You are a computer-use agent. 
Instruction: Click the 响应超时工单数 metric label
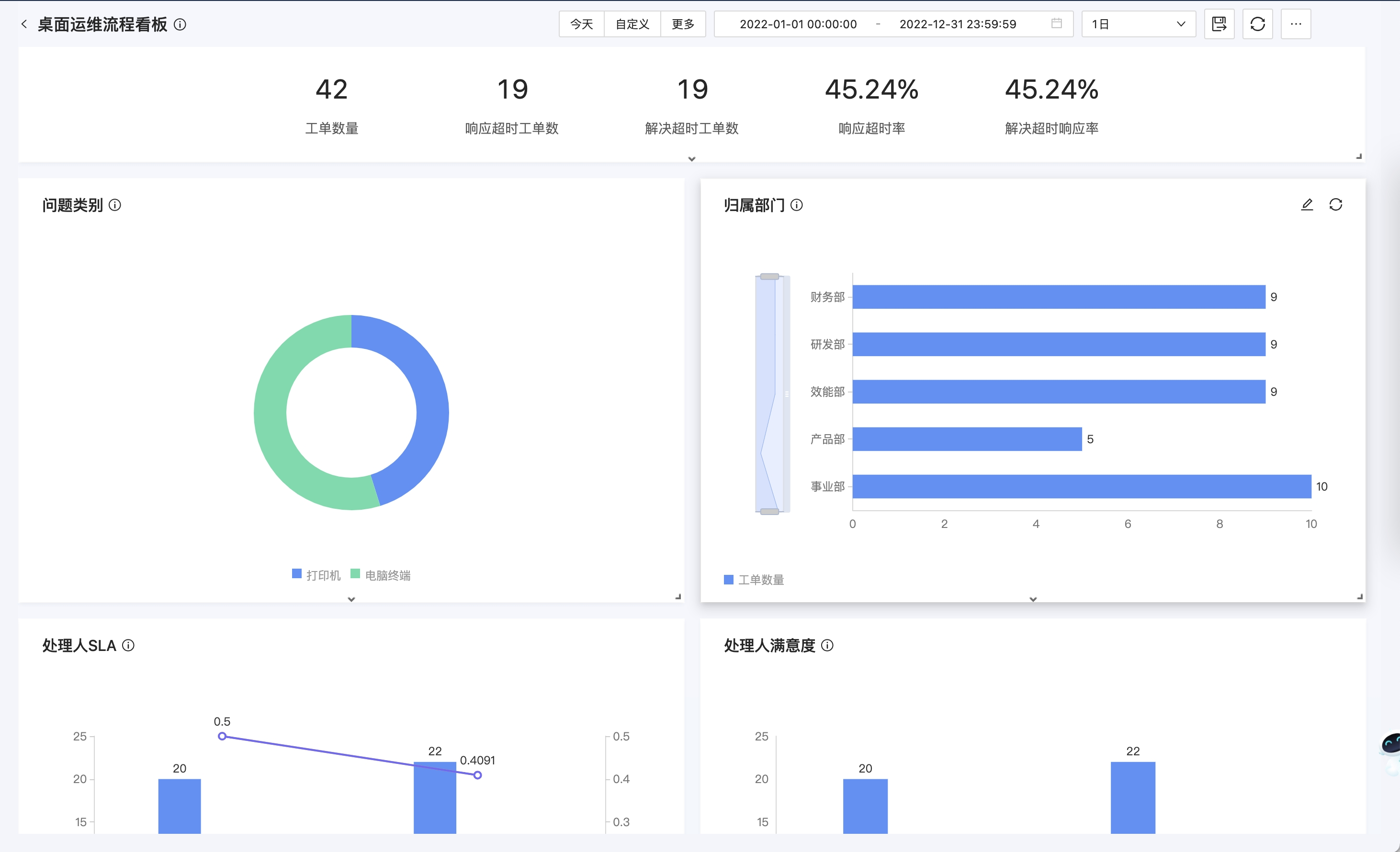(512, 128)
